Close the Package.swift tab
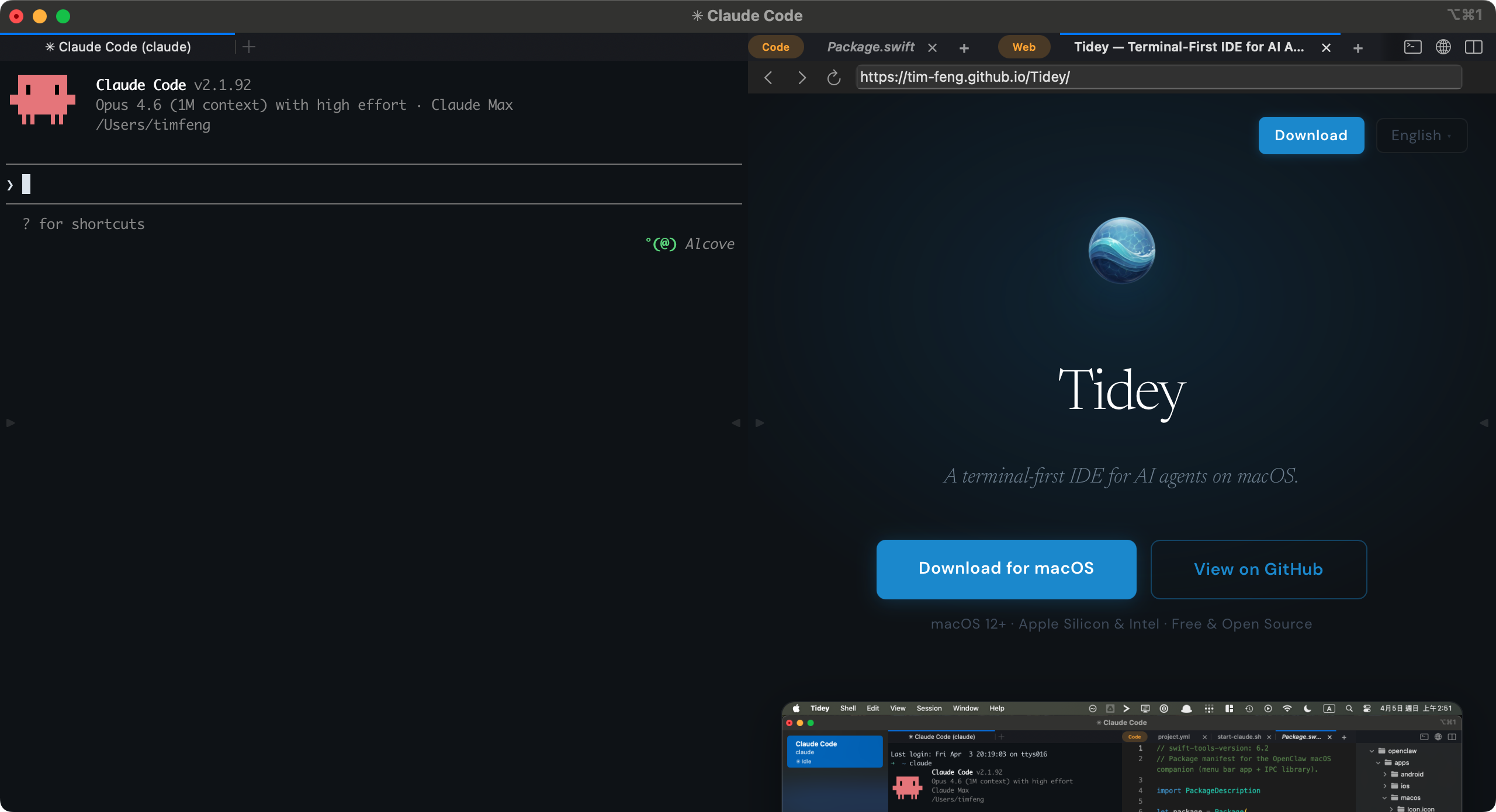Viewport: 1496px width, 812px height. coord(932,47)
